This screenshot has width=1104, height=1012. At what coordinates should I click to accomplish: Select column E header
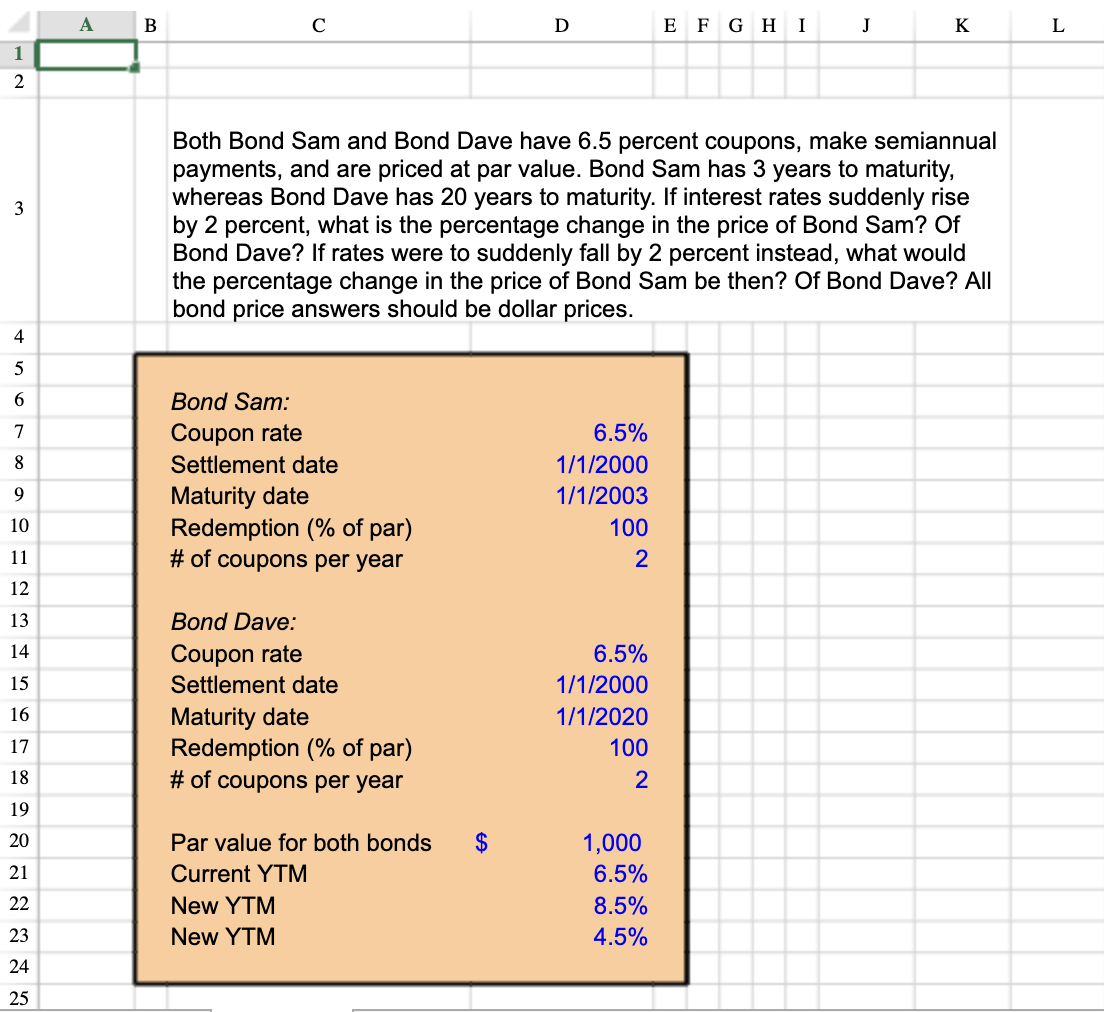coord(670,25)
